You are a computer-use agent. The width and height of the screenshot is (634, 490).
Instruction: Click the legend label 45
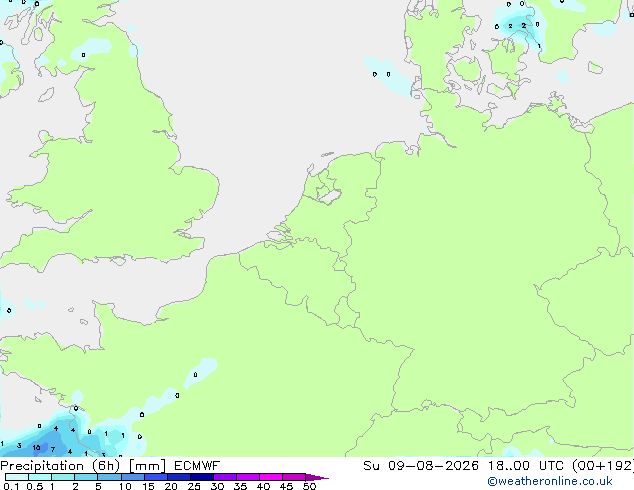pyautogui.click(x=286, y=486)
